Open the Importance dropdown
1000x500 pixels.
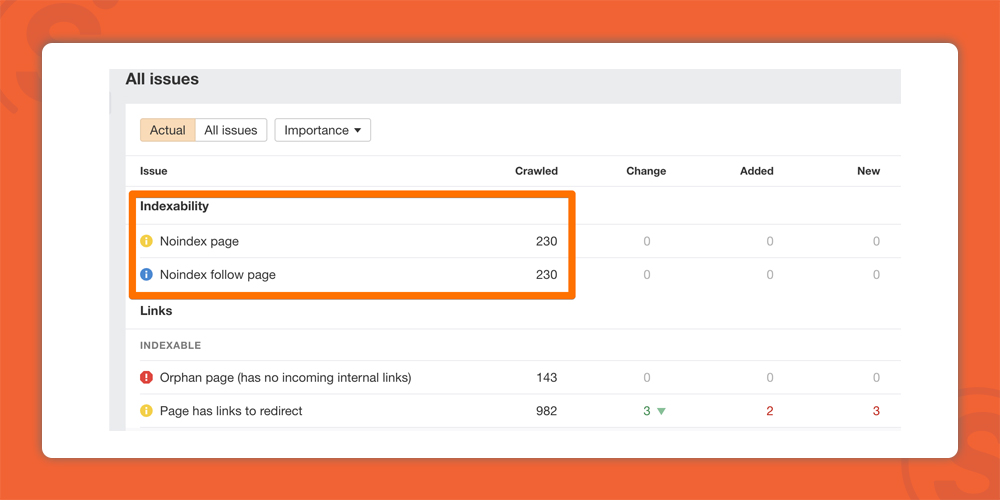click(323, 130)
